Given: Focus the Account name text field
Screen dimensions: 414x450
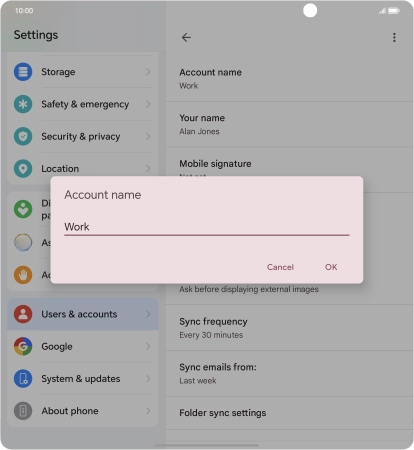Looking at the screenshot, I should 207,227.
